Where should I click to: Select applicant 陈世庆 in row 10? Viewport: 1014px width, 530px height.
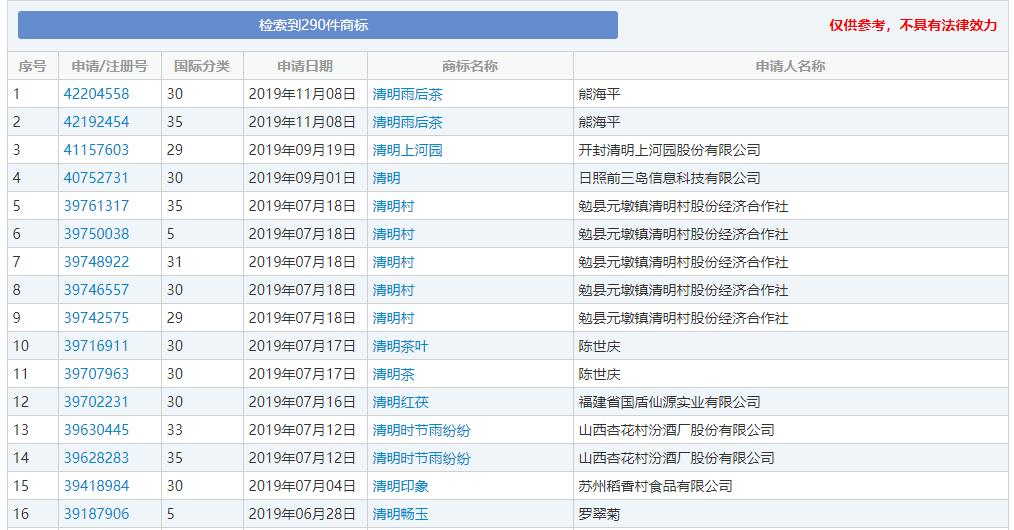tap(599, 346)
